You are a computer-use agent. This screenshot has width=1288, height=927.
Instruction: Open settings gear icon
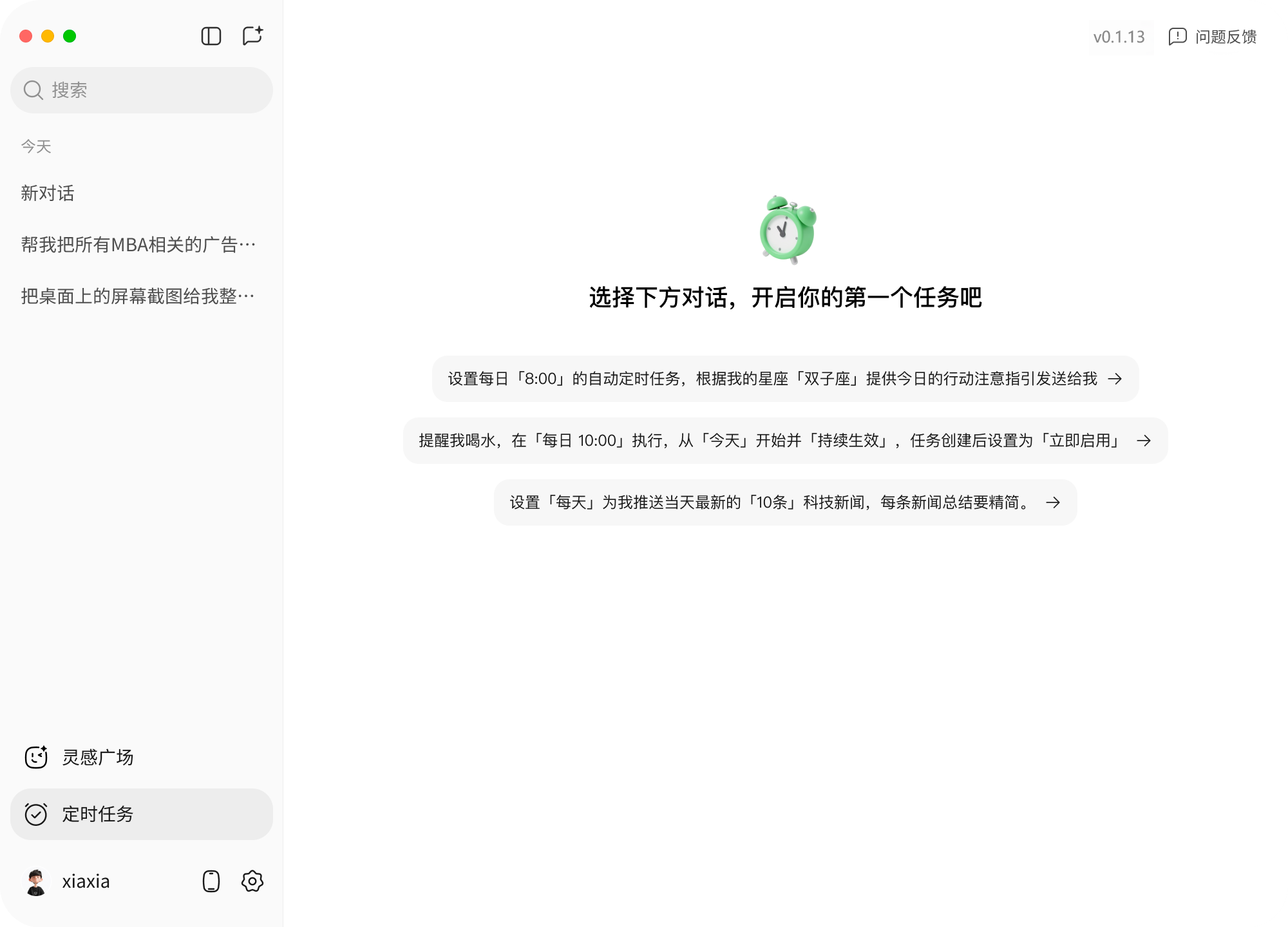click(252, 881)
